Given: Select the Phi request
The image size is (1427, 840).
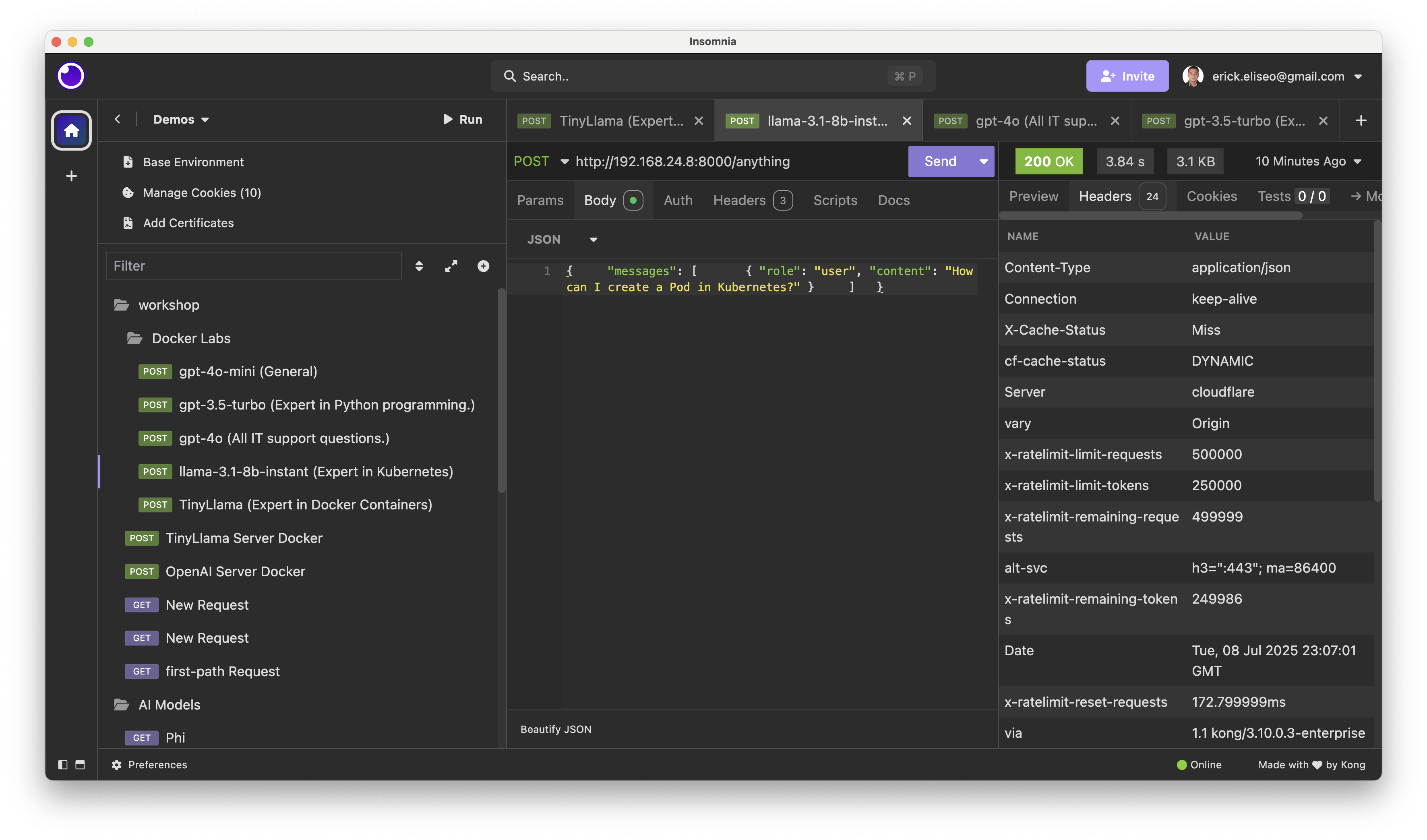Looking at the screenshot, I should (x=155, y=738).
